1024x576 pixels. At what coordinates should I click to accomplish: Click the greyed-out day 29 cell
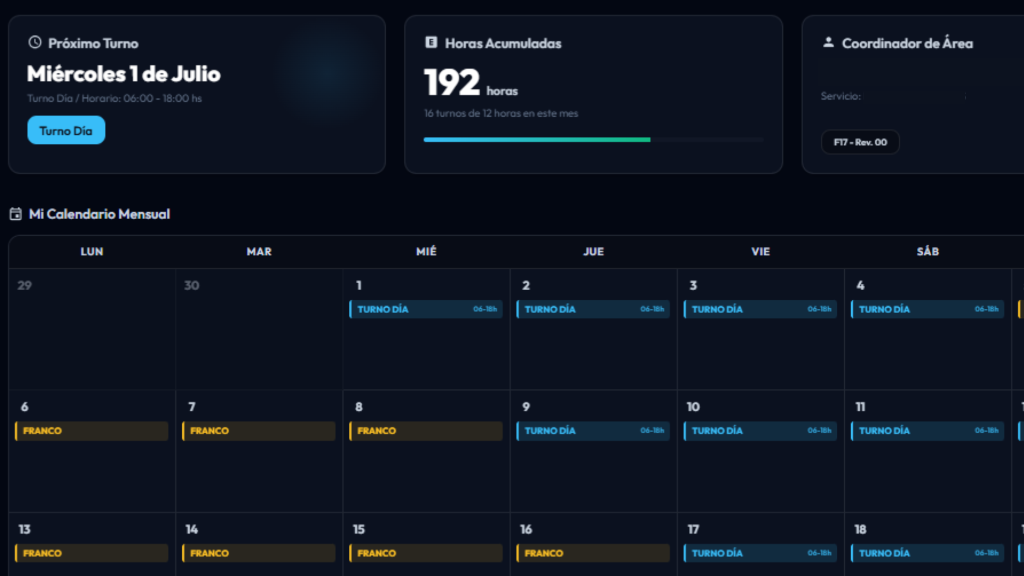click(92, 329)
